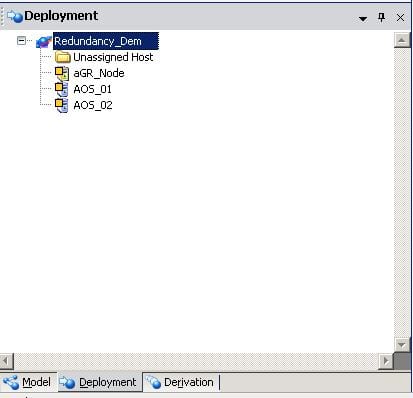Click the Unassigned Host folder icon
This screenshot has width=413, height=398.
(x=62, y=57)
